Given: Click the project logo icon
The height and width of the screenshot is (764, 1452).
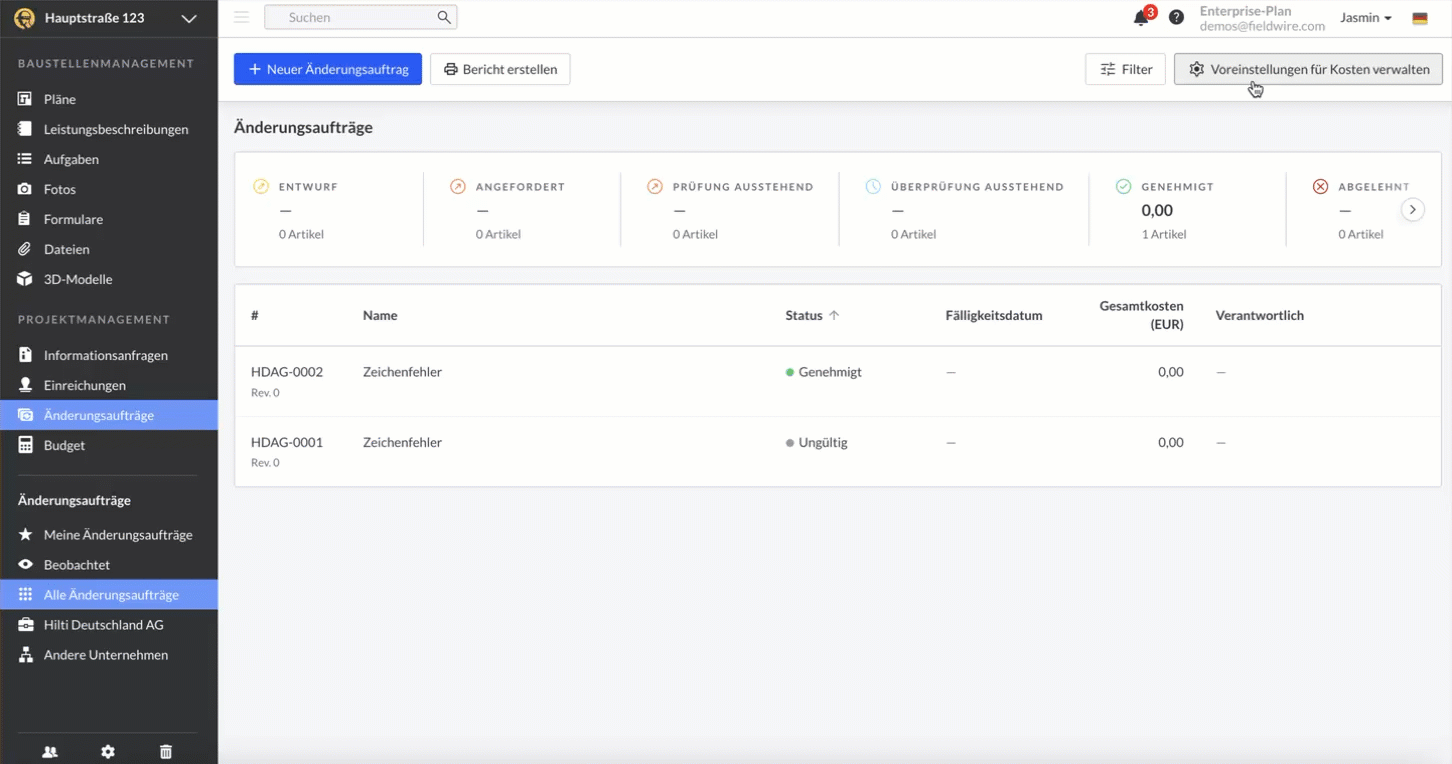Looking at the screenshot, I should (x=25, y=18).
